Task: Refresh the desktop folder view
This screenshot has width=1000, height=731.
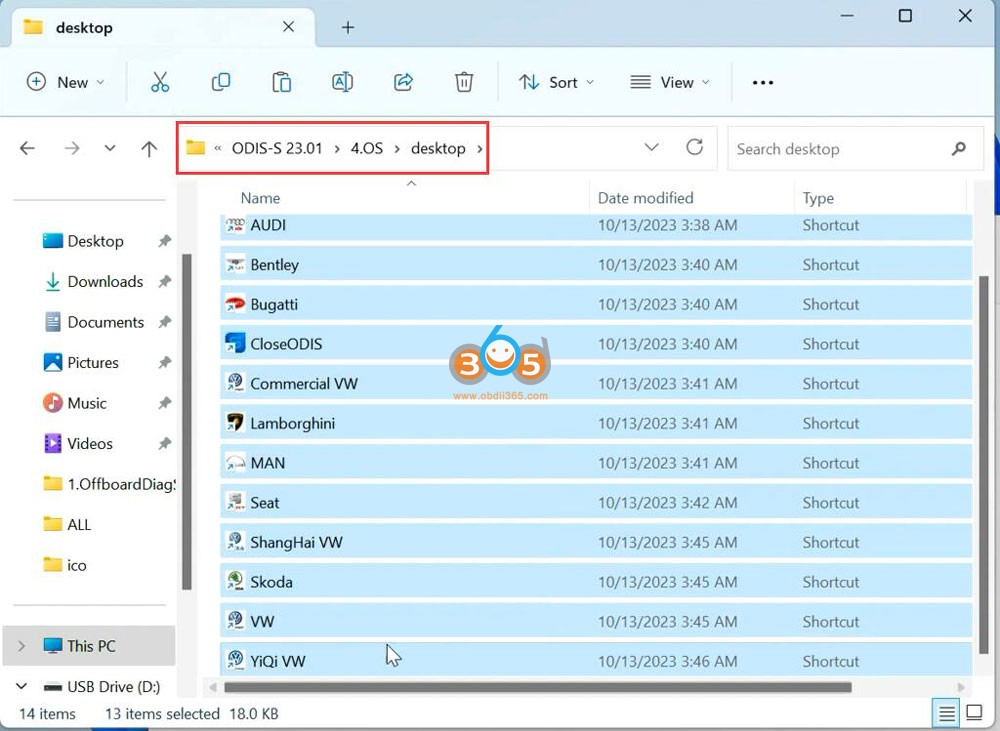Action: (695, 147)
